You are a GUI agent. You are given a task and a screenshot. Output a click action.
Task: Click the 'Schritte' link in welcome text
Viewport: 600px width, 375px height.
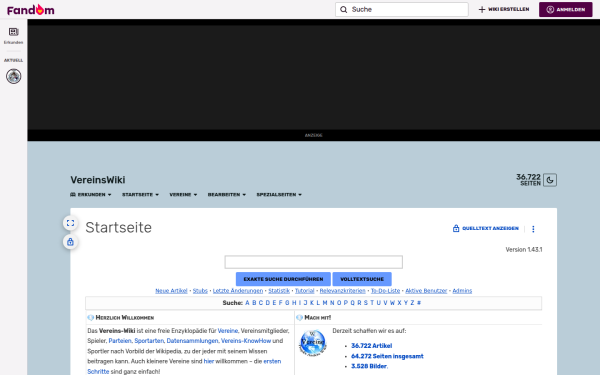click(x=98, y=372)
